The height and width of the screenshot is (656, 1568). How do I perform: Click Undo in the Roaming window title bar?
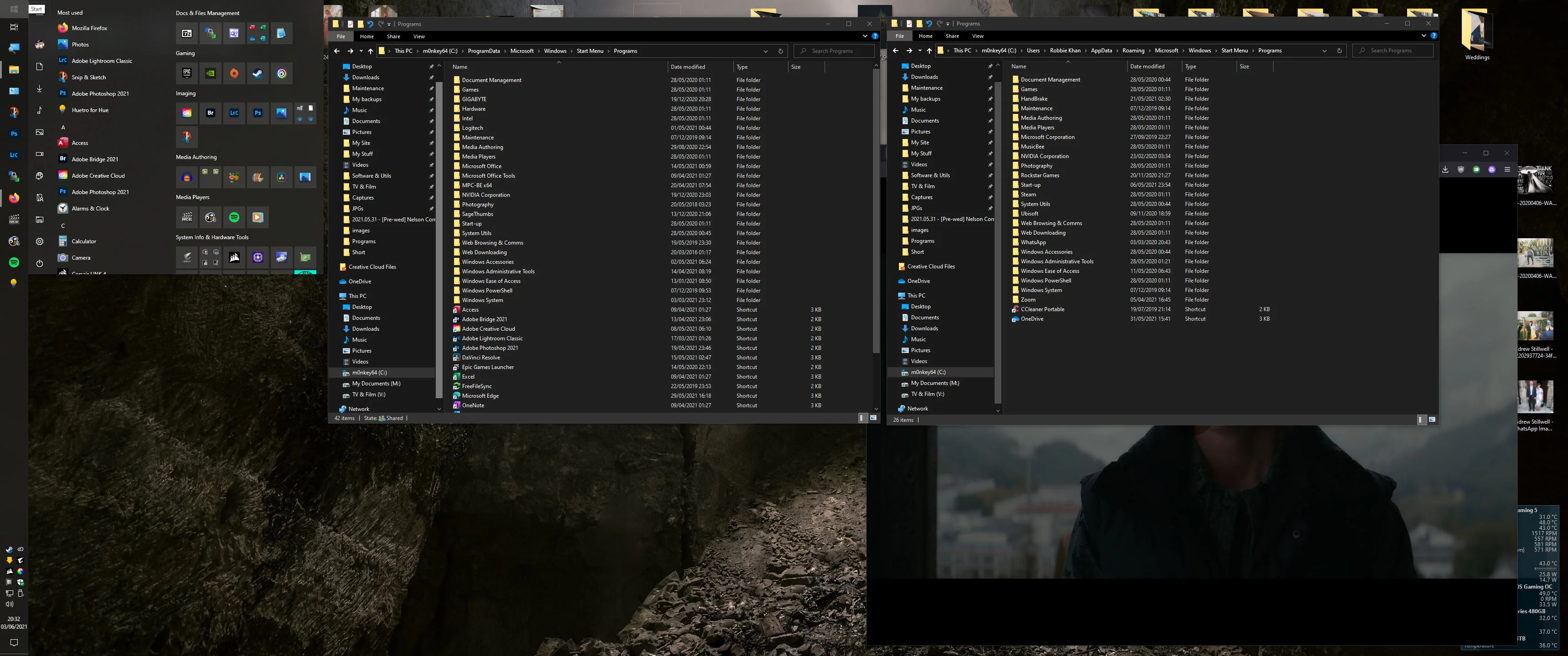point(929,24)
